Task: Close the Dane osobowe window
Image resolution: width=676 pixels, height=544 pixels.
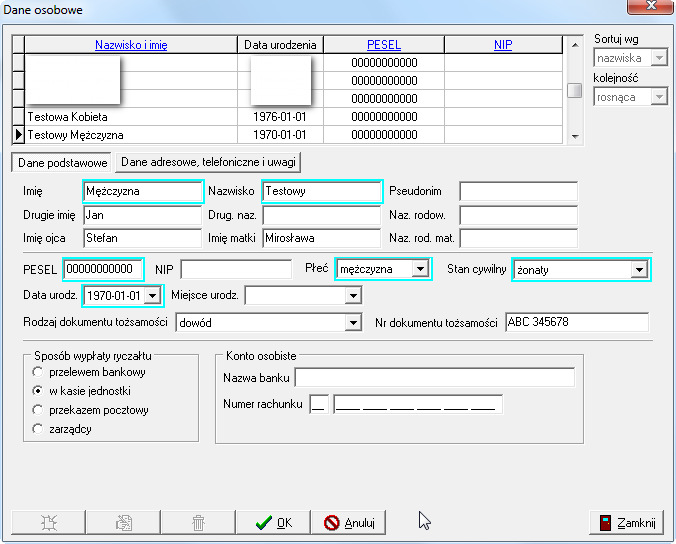Action: tap(650, 6)
